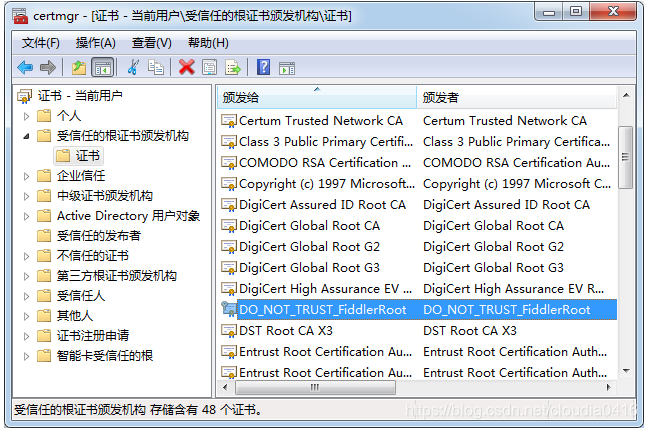The image size is (648, 429).
Task: Click the Back arrow toolbar icon
Action: click(25, 67)
